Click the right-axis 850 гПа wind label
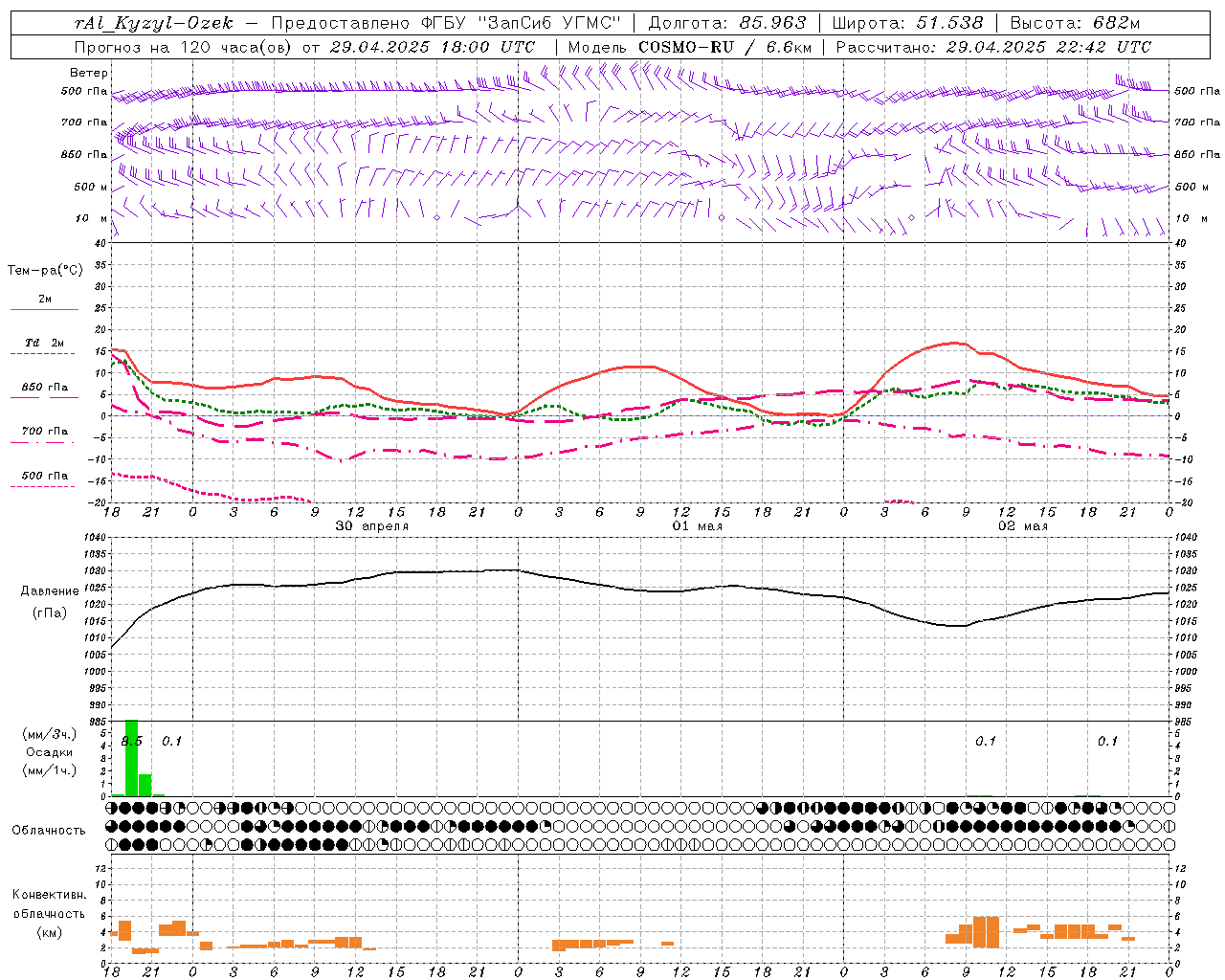This screenshot has height=980, width=1225. (x=1197, y=154)
